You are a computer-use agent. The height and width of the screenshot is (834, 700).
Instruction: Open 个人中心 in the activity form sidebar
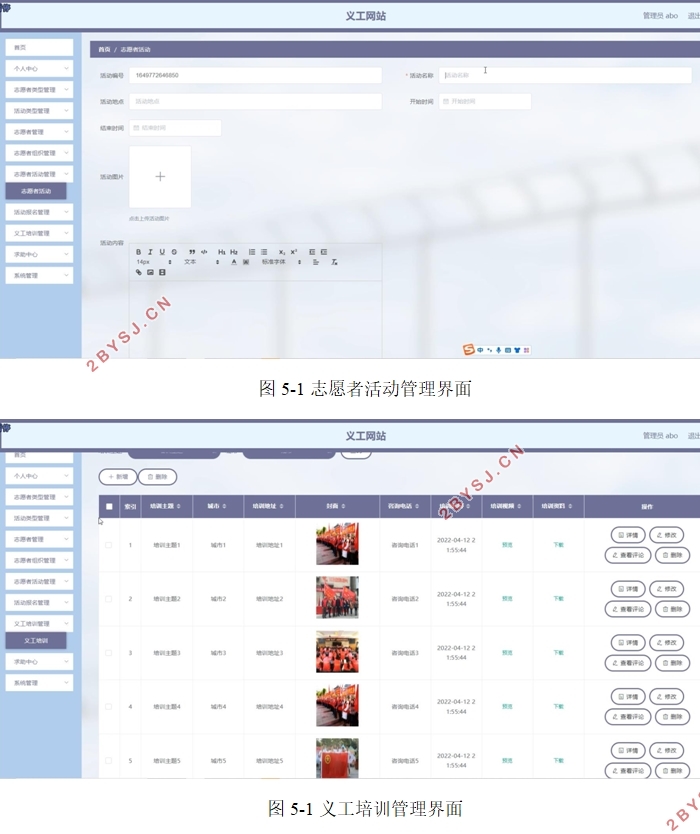pyautogui.click(x=39, y=69)
